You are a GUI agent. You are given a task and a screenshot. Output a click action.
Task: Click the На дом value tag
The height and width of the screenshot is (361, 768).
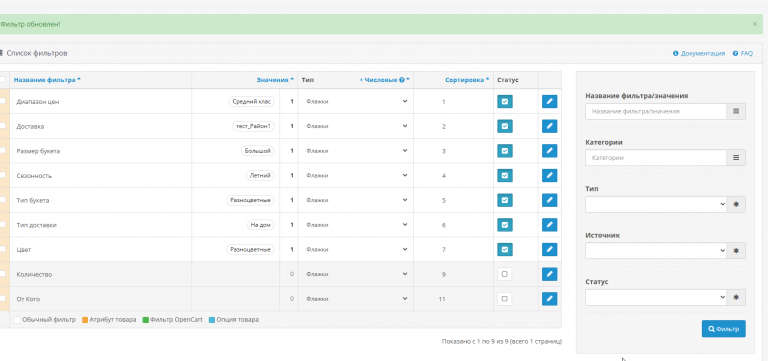click(260, 225)
